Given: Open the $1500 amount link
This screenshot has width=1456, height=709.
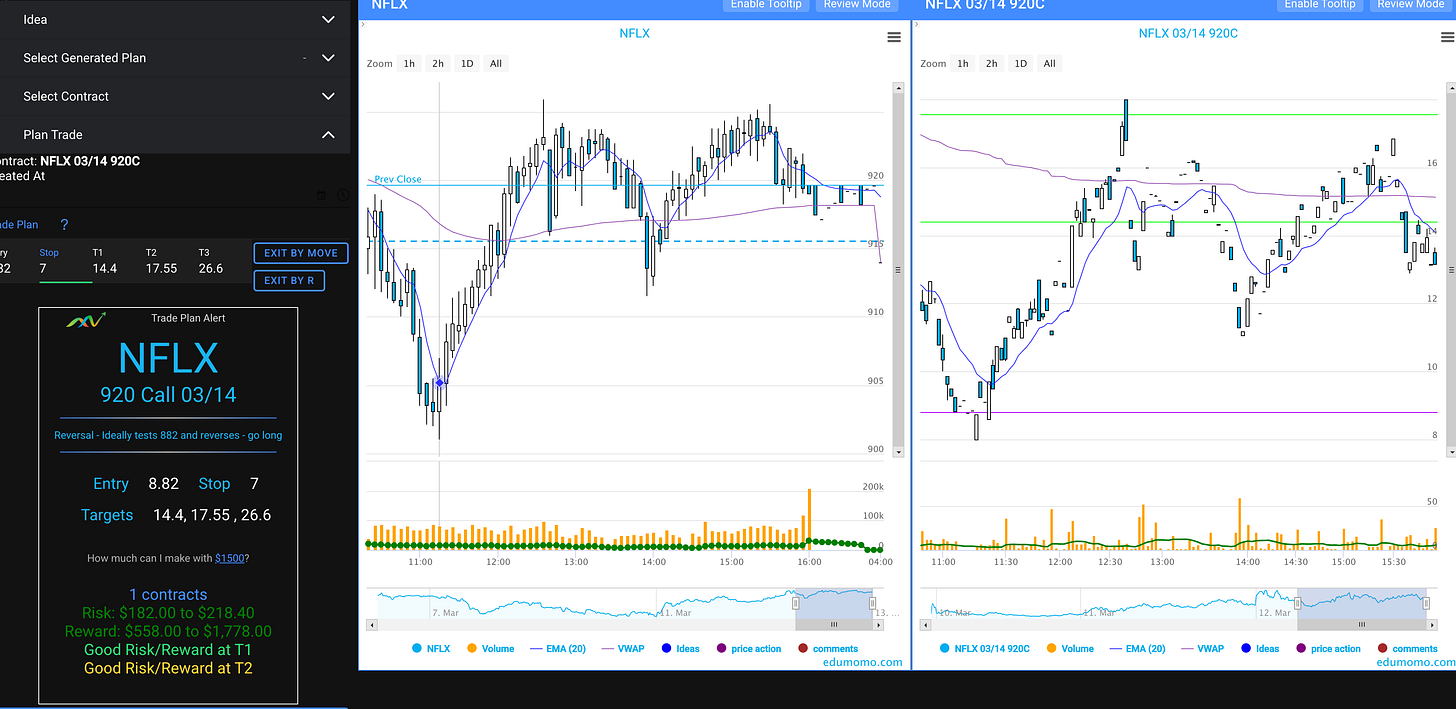Looking at the screenshot, I should point(230,558).
